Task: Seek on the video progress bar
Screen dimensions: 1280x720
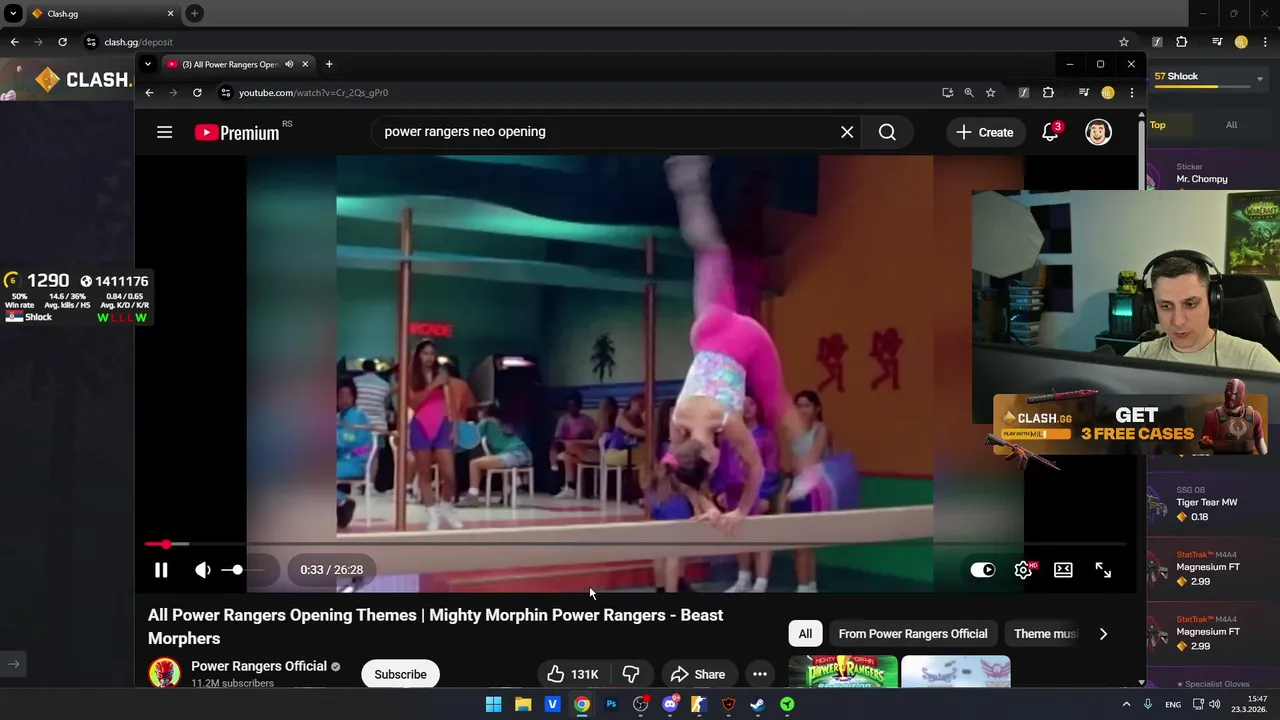Action: 635,544
